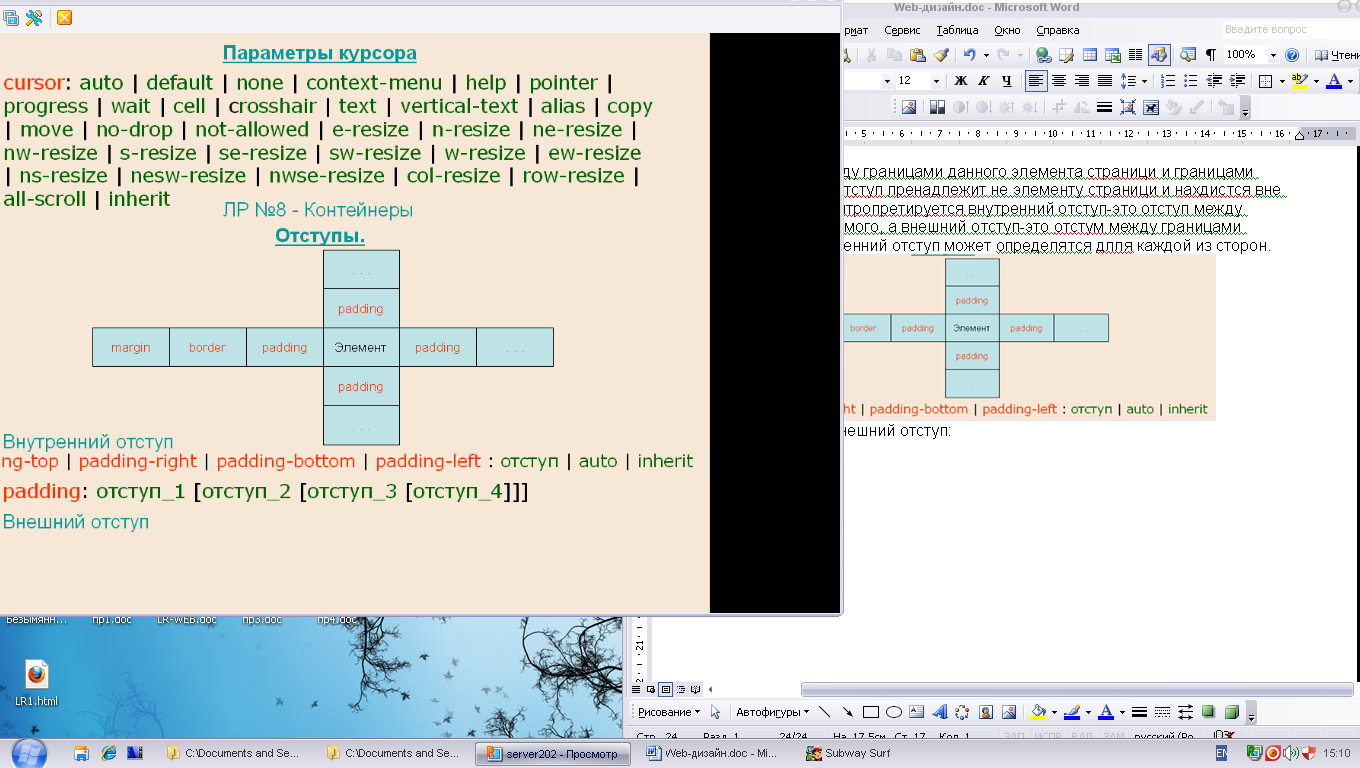Select the Oval drawing tool
The image size is (1360, 768).
893,712
